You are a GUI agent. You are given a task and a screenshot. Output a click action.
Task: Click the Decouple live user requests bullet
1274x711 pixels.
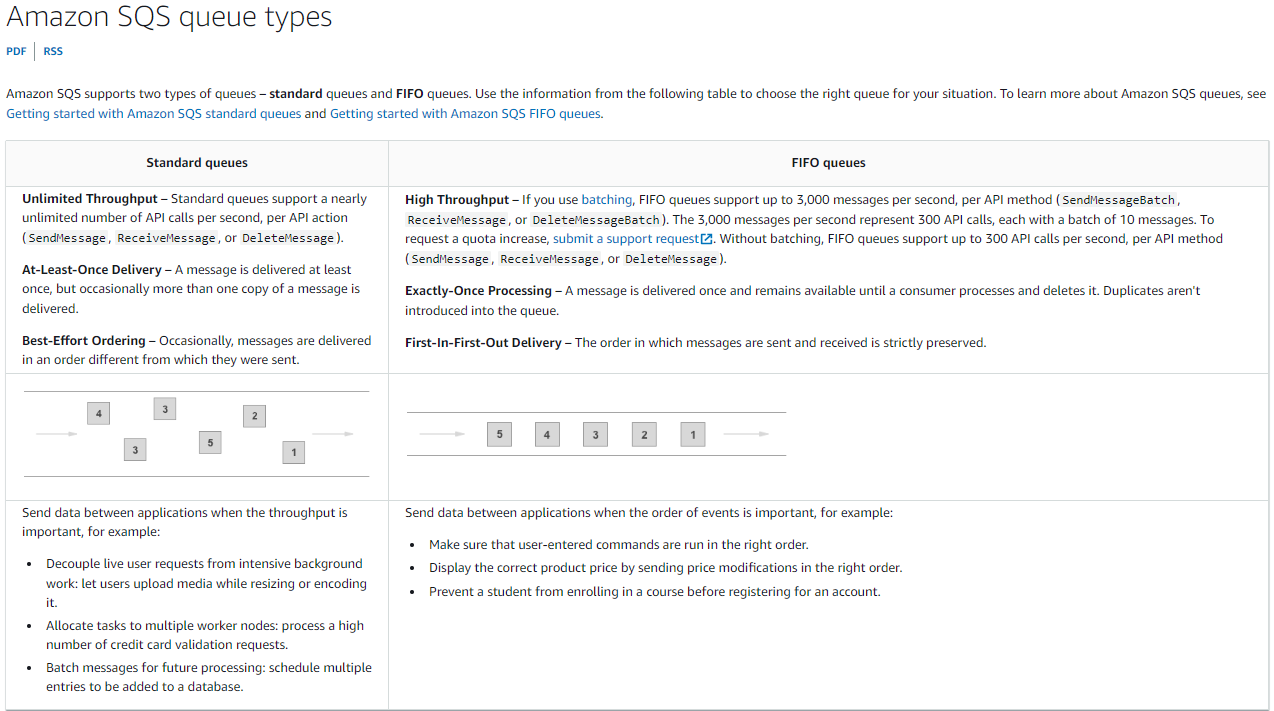[x=206, y=583]
